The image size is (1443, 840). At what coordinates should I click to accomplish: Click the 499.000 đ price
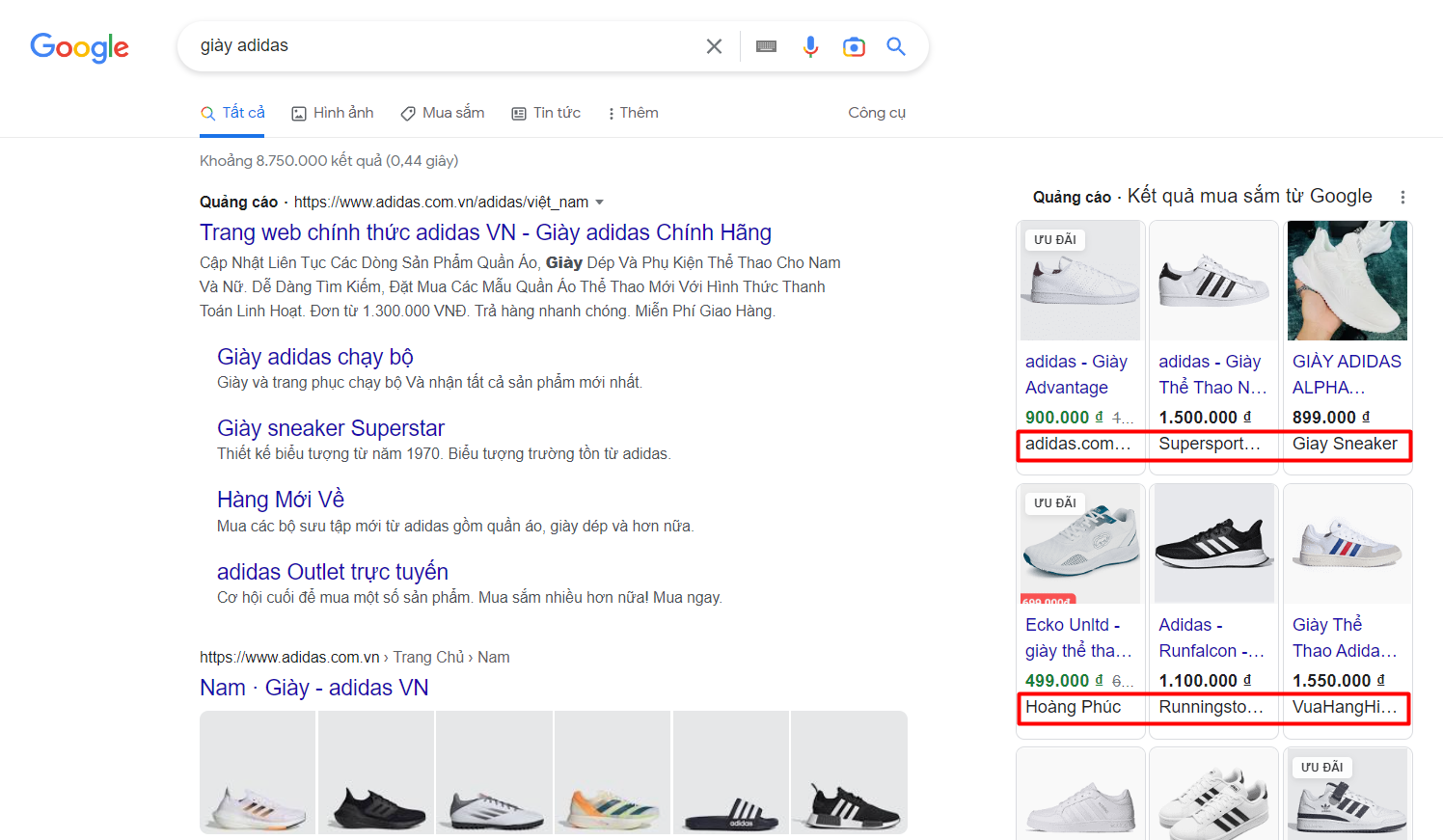pyautogui.click(x=1064, y=681)
